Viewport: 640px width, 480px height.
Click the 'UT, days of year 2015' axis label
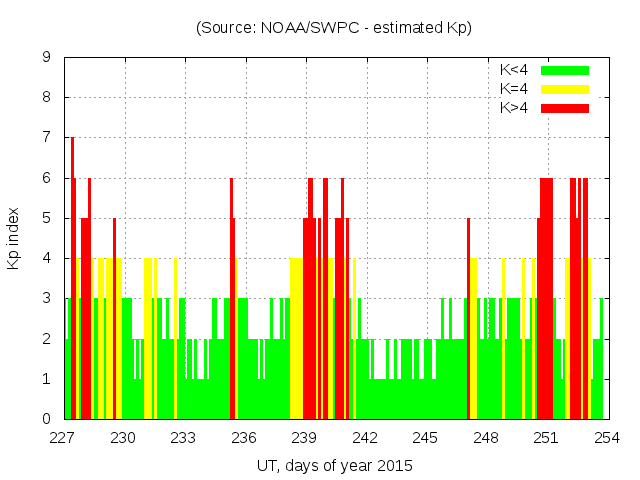pos(333,465)
